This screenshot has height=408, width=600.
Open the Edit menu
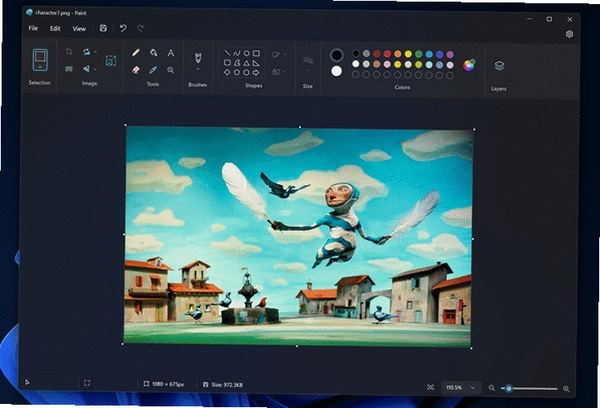click(x=55, y=29)
